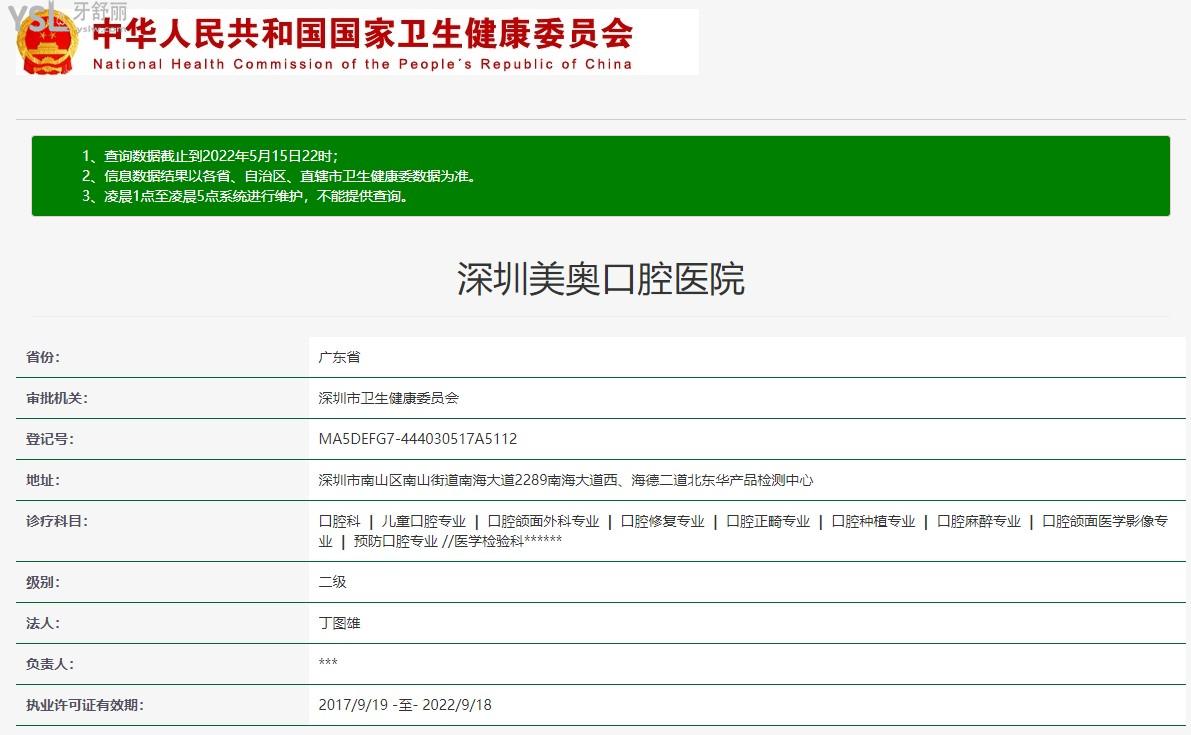Click the hospital heading 深圳美奥口腔医院
The height and width of the screenshot is (735, 1191).
coord(601,279)
